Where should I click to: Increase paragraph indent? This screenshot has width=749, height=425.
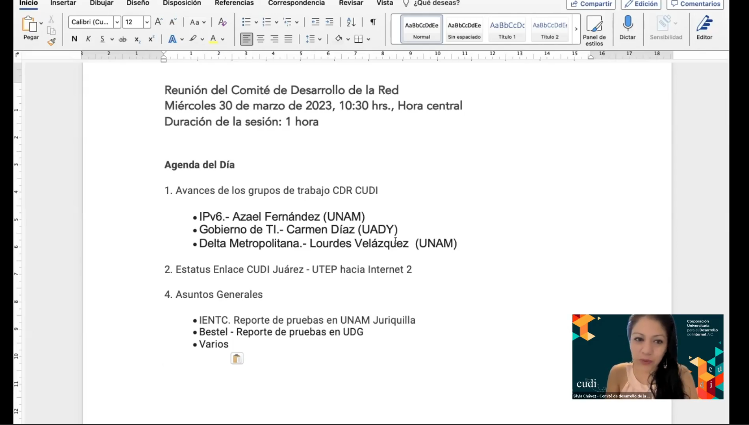(330, 22)
